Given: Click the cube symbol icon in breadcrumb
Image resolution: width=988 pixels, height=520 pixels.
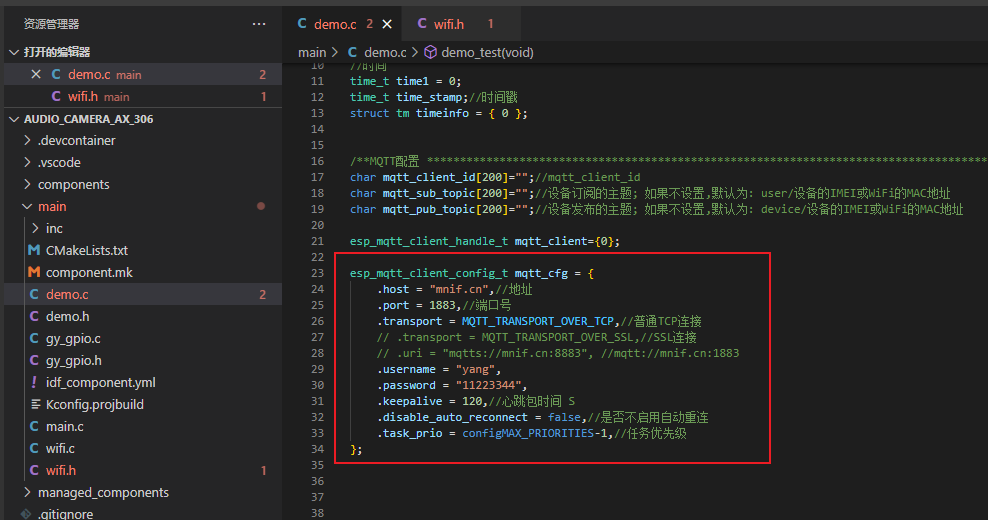Looking at the screenshot, I should pos(430,52).
